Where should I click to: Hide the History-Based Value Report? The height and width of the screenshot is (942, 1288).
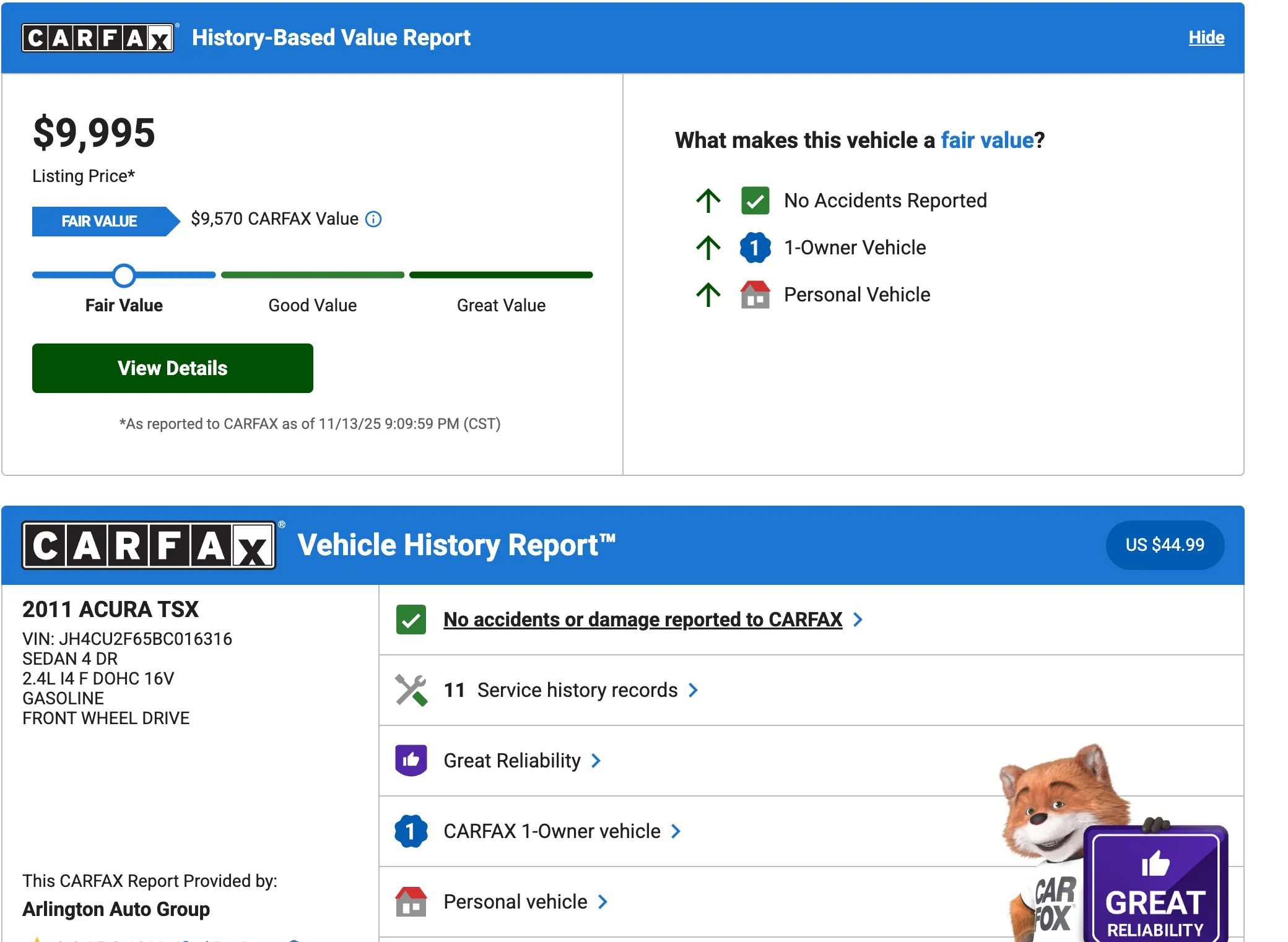[x=1206, y=38]
